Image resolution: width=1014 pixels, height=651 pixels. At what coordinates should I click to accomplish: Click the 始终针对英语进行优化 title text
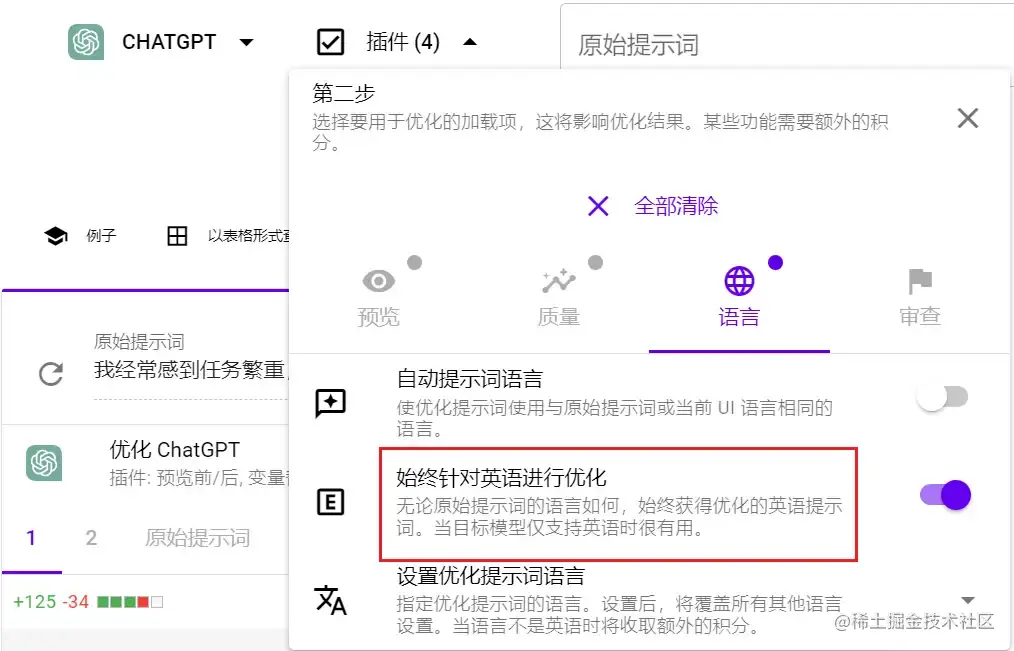(501, 478)
